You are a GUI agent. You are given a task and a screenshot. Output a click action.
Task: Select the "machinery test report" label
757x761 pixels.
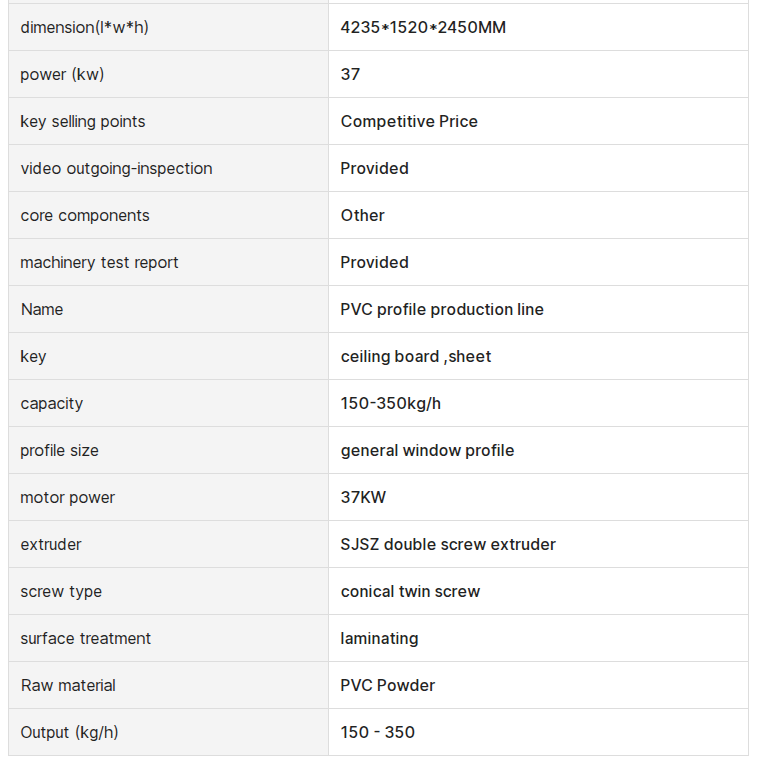point(99,262)
